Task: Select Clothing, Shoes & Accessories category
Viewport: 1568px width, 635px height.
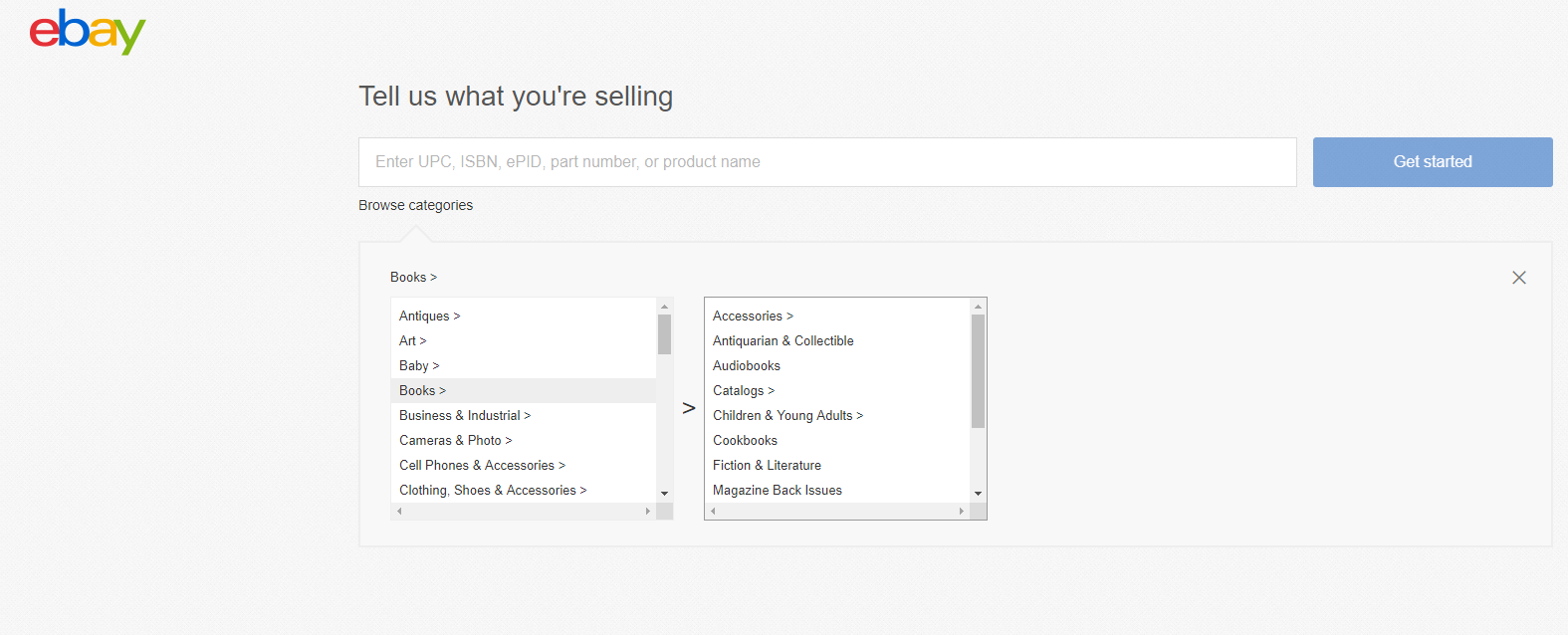Action: tap(493, 491)
